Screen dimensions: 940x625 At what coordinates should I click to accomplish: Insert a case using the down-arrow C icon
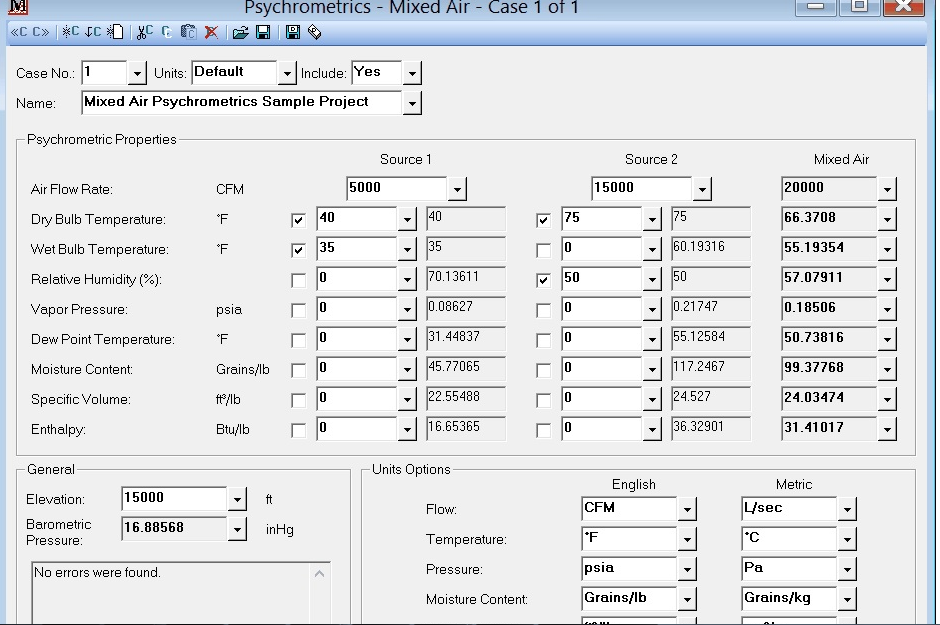(x=93, y=32)
